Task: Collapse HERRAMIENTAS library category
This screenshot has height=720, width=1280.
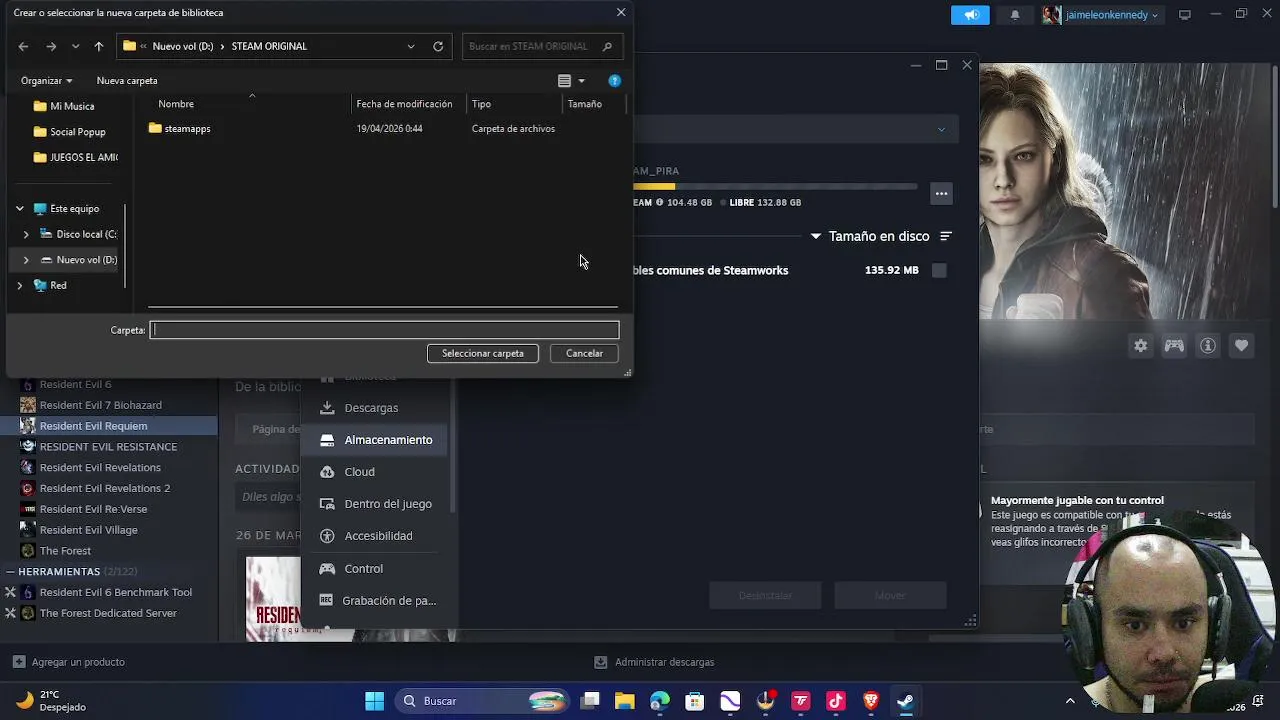Action: pos(10,572)
